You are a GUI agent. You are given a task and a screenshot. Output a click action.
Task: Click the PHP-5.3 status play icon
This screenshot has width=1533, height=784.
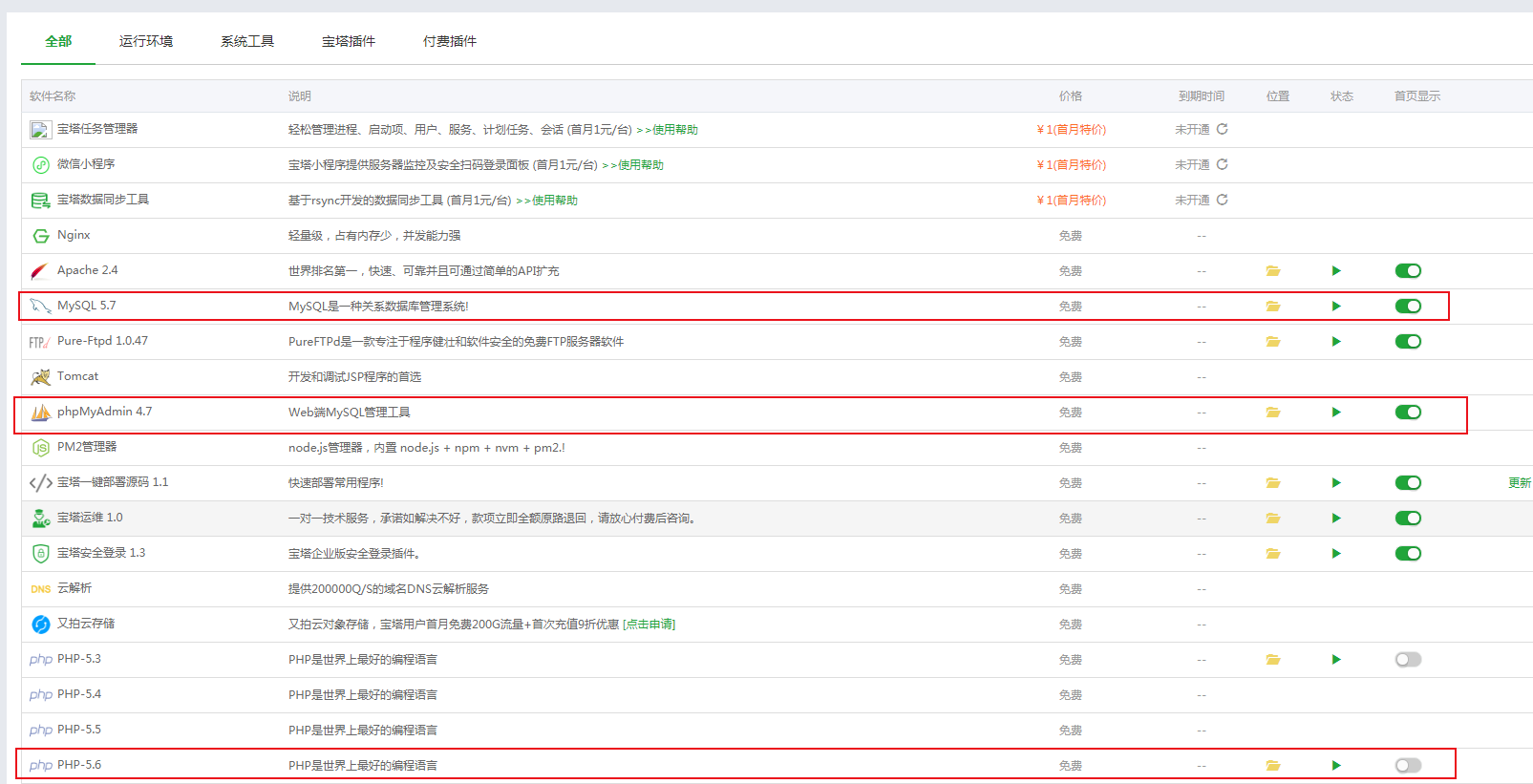click(x=1336, y=660)
